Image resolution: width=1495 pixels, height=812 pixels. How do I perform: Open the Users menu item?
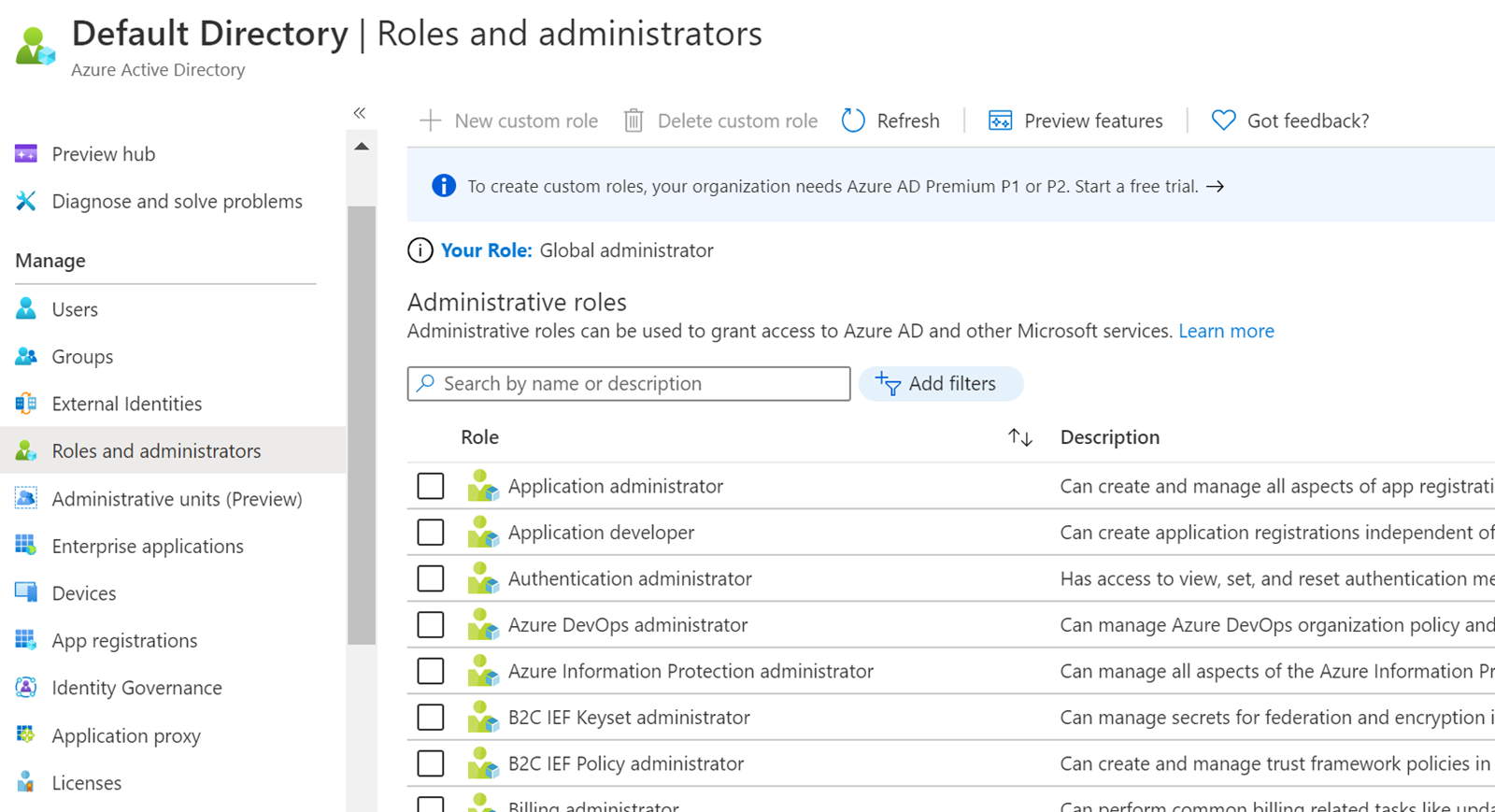click(75, 309)
